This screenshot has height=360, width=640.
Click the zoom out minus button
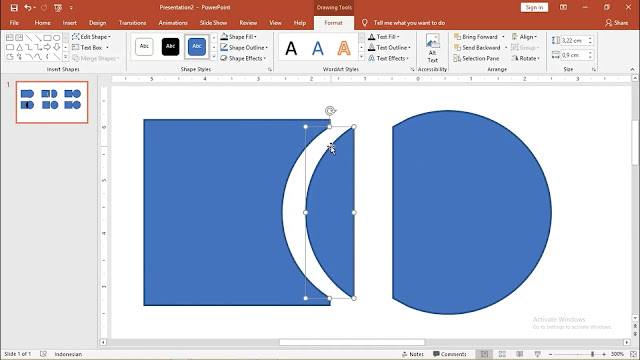click(x=550, y=354)
